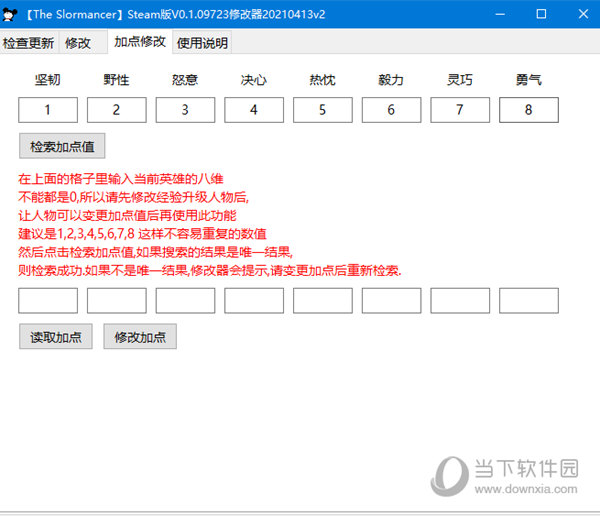Focus the 怒意 input field containing 3
The image size is (600, 516).
pyautogui.click(x=185, y=110)
